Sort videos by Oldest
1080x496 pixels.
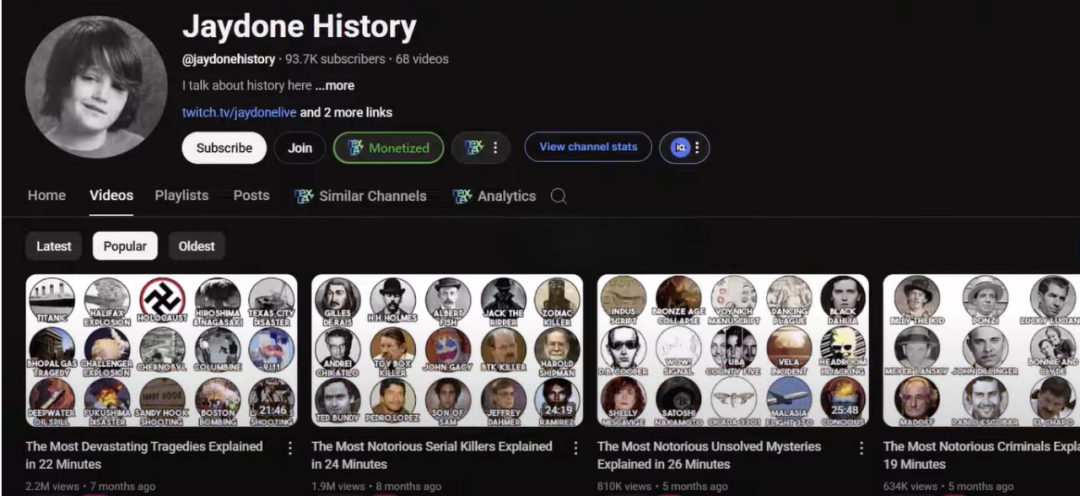(196, 246)
